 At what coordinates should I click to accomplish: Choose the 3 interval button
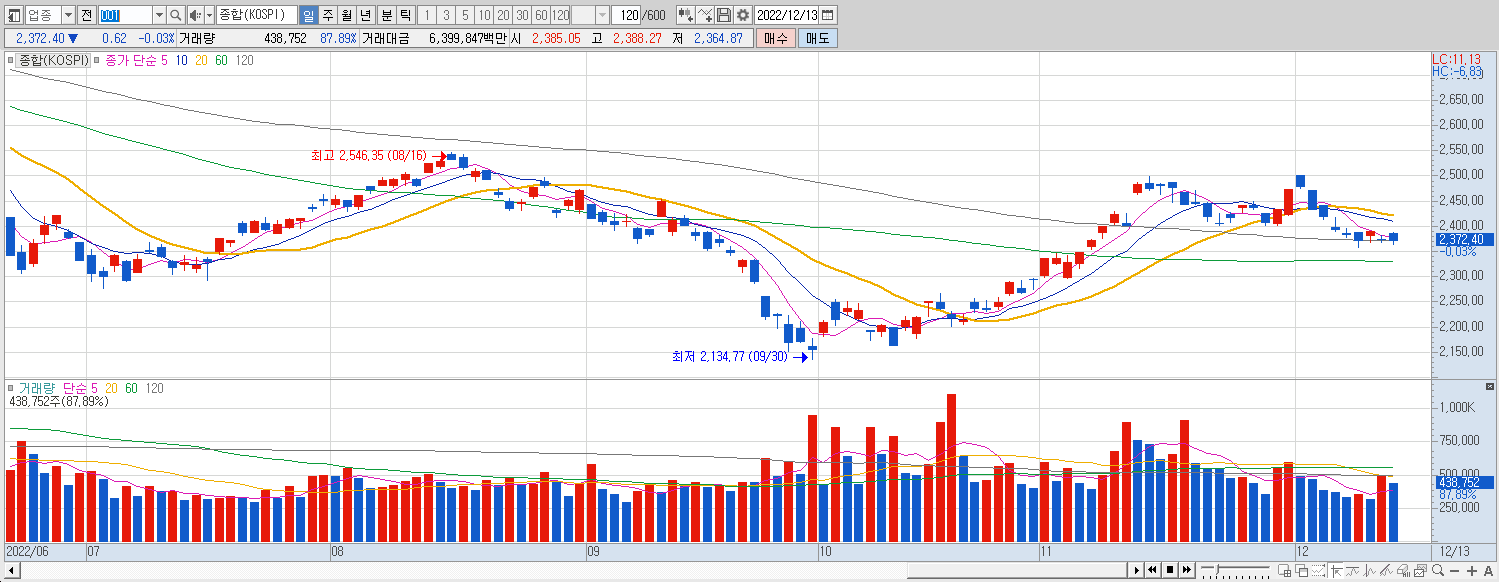(446, 15)
